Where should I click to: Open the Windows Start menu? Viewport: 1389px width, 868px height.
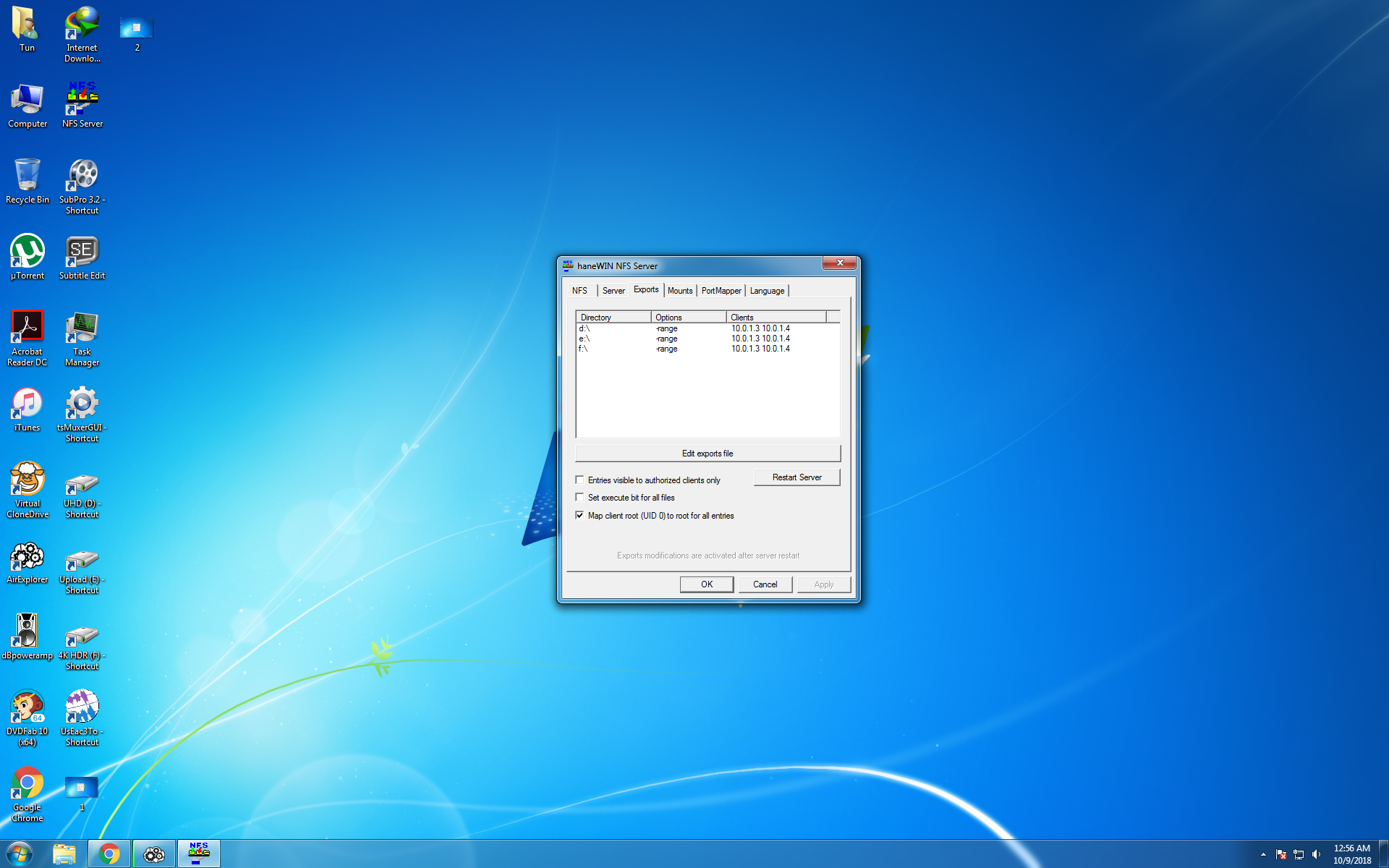[20, 854]
